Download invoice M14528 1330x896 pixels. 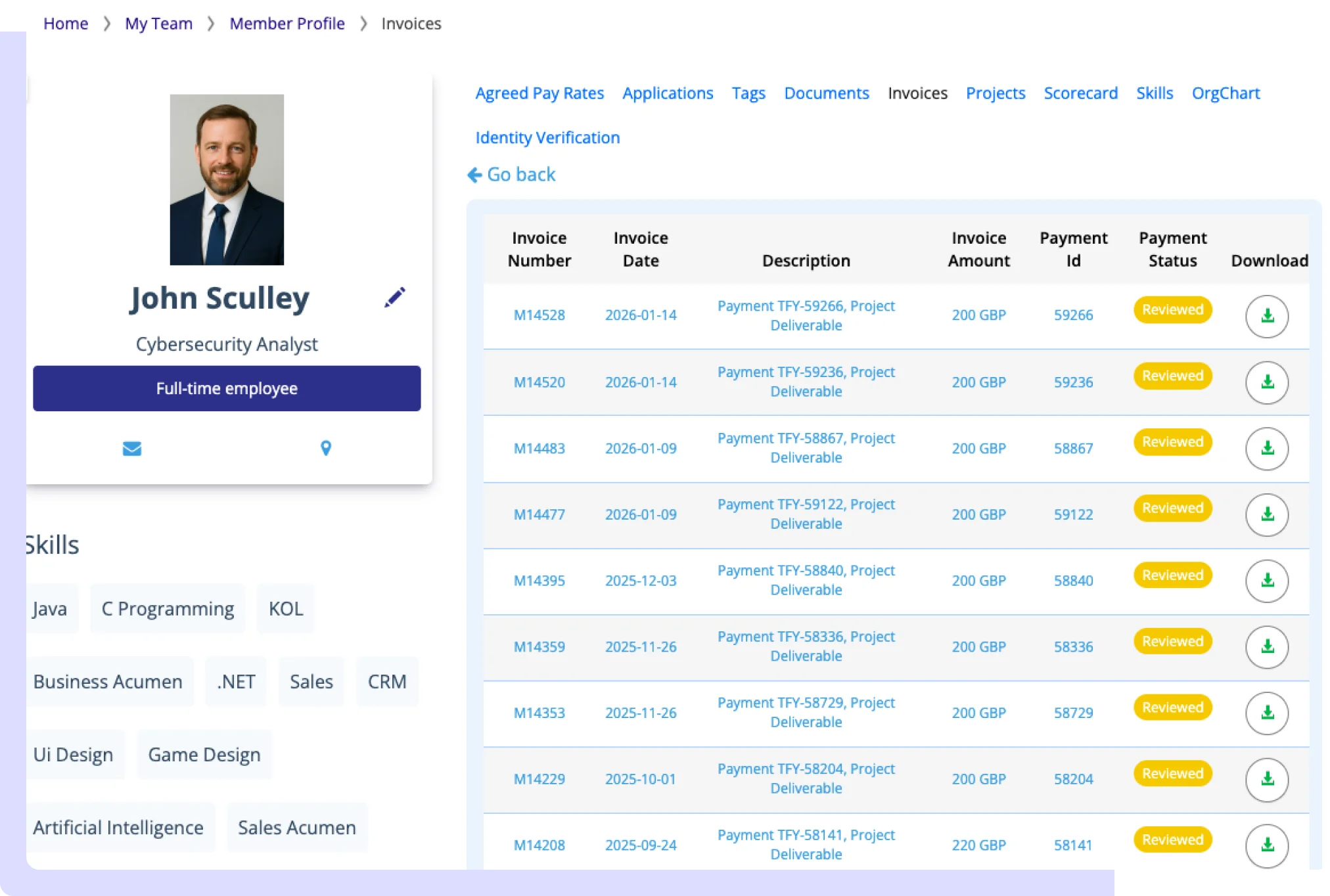pyautogui.click(x=1267, y=316)
